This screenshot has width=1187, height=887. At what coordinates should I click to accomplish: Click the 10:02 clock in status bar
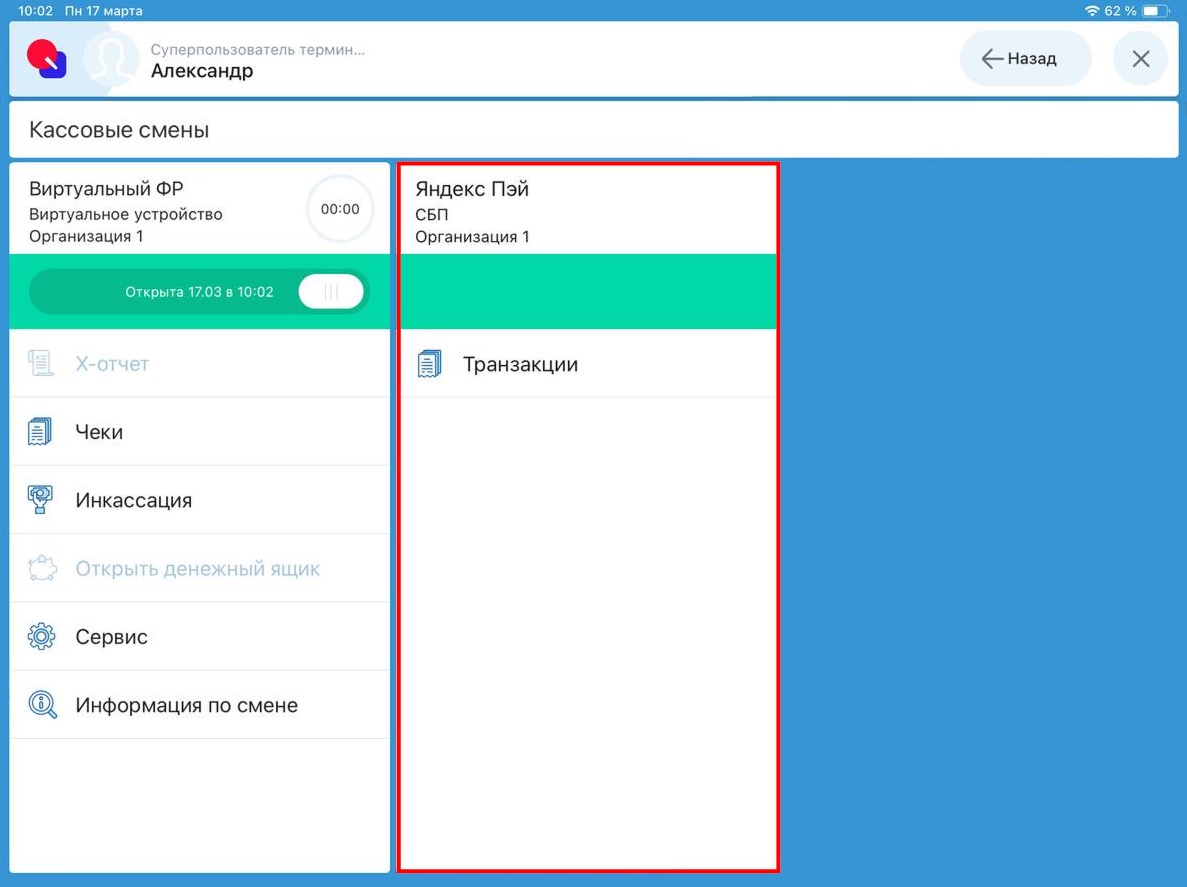tap(36, 11)
